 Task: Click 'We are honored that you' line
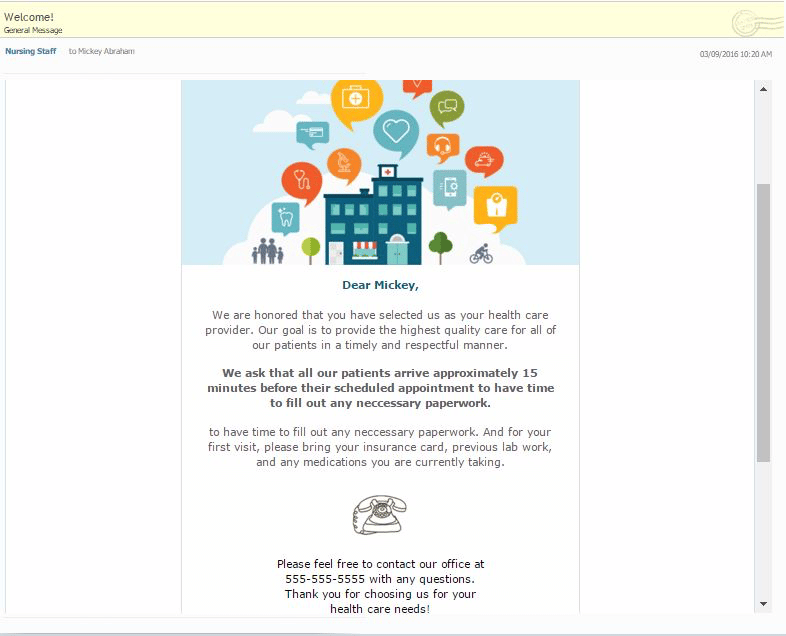380,315
